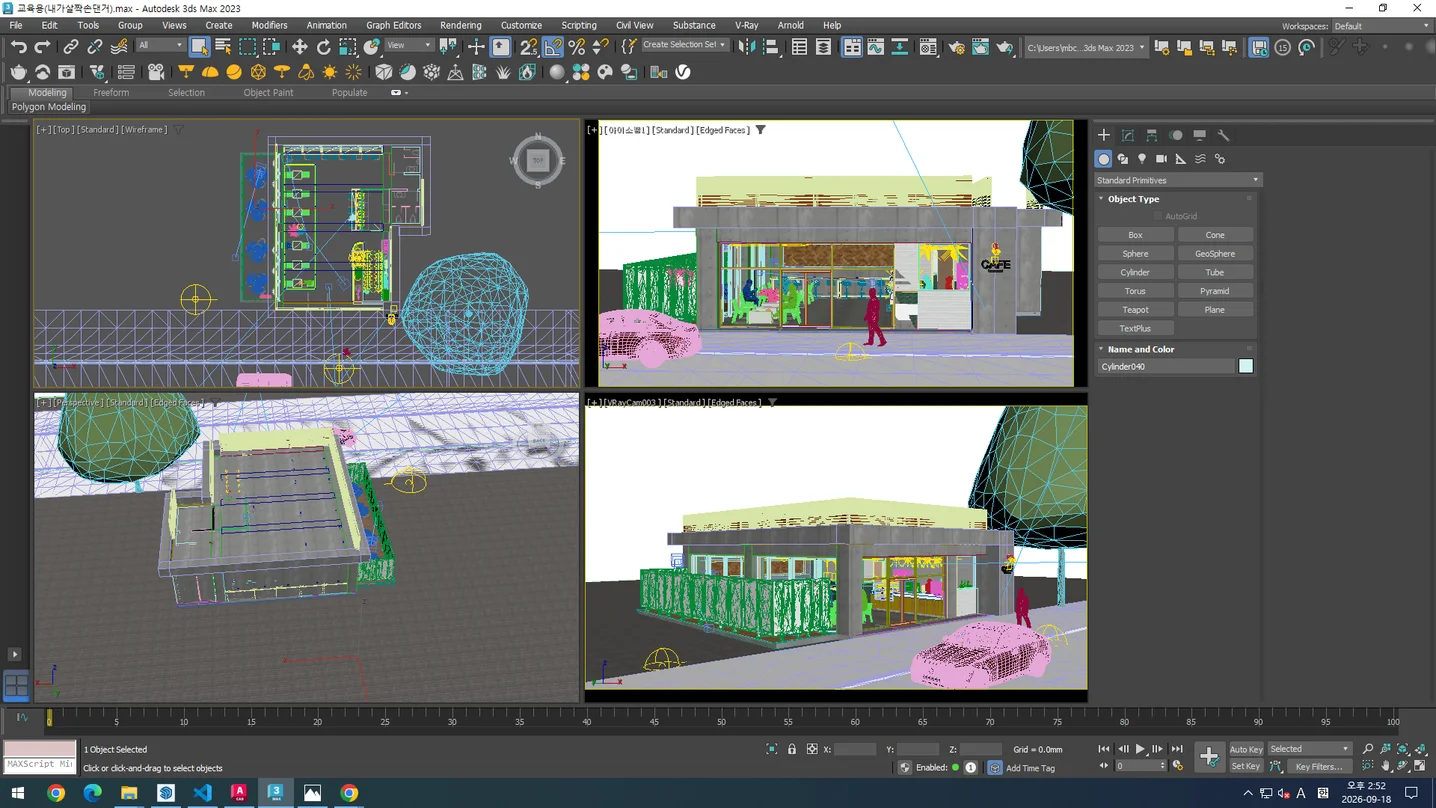Open the Curve Editor icon
The image size is (1436, 808).
pyautogui.click(x=875, y=46)
